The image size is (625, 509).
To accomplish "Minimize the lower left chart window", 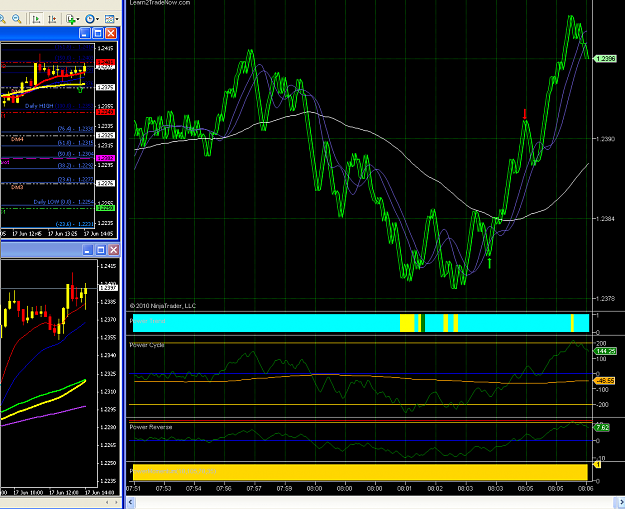I will pyautogui.click(x=88, y=250).
